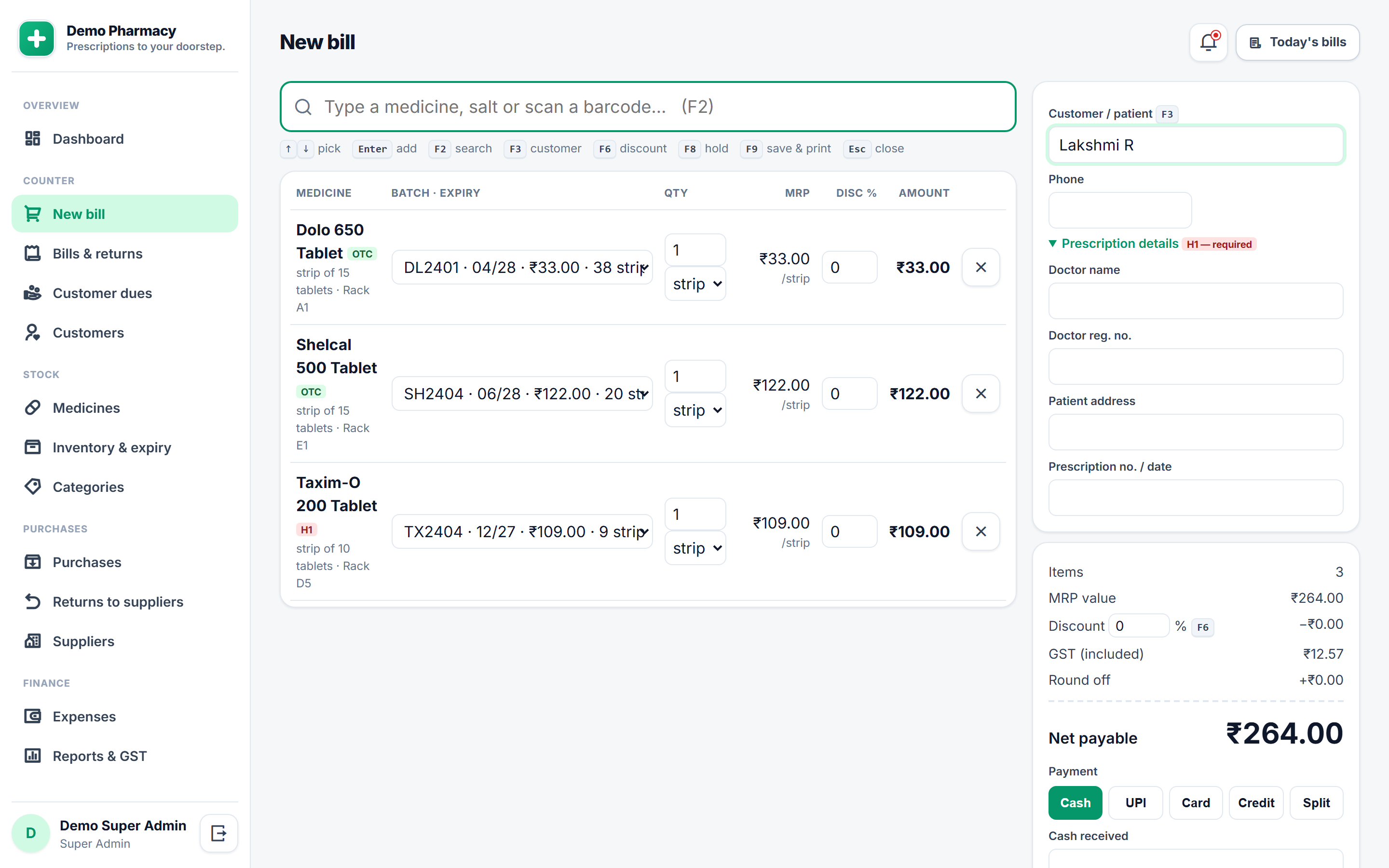Screen dimensions: 1389x868
Task: Open the Customers sidebar page
Action: 124,332
